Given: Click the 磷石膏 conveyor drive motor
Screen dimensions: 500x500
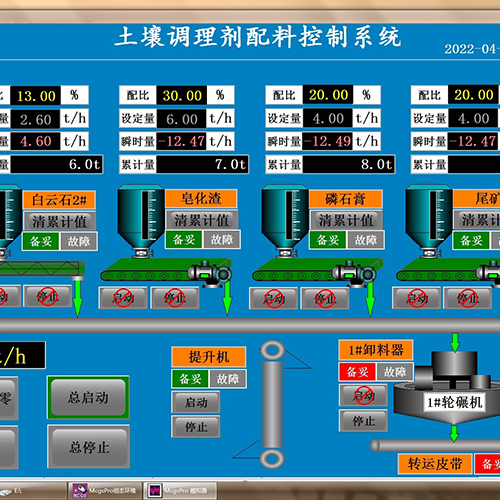Looking at the screenshot, I should 355,274.
